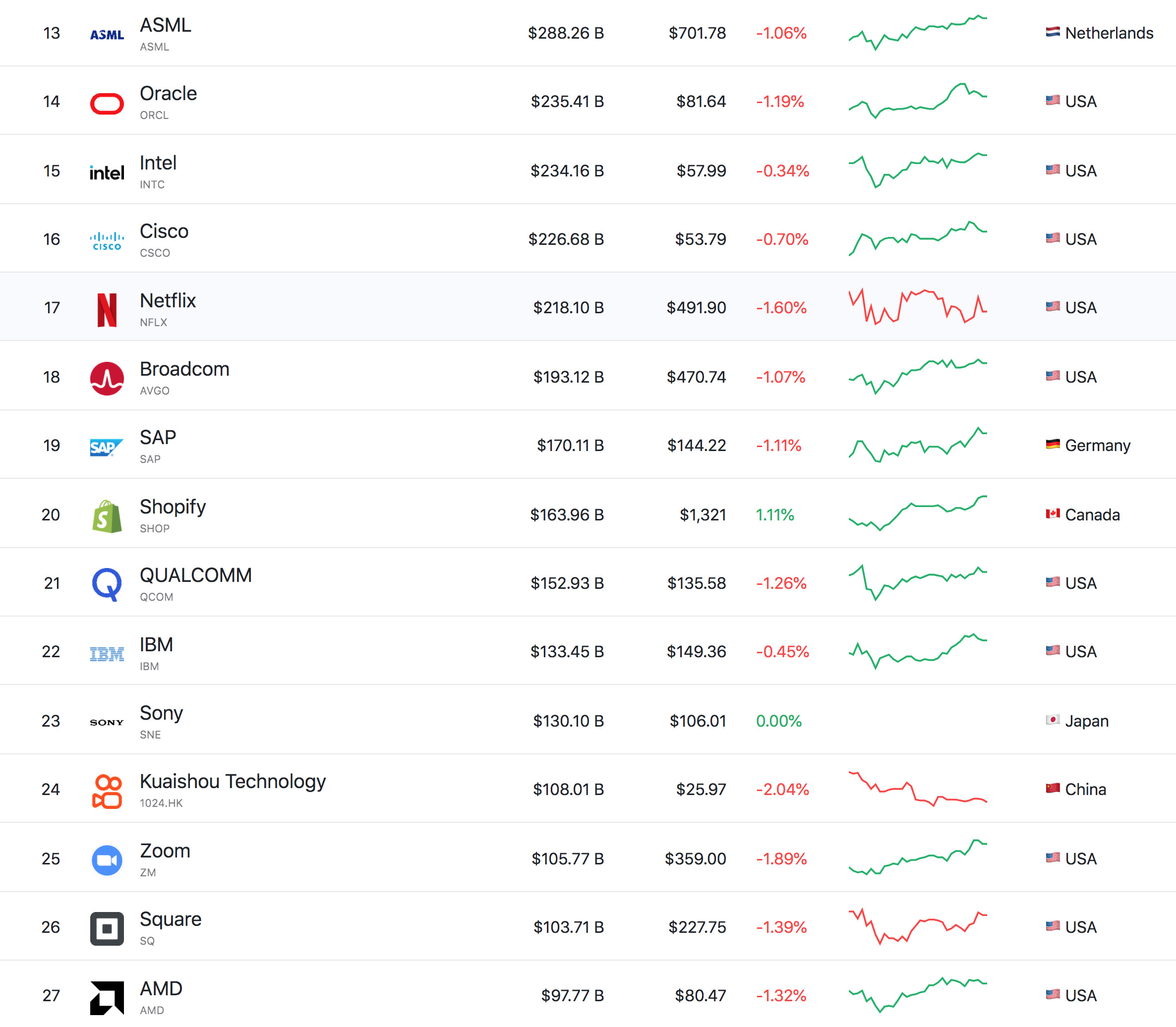Select Sony's 0.00% change value
1176x1027 pixels.
pyautogui.click(x=779, y=721)
